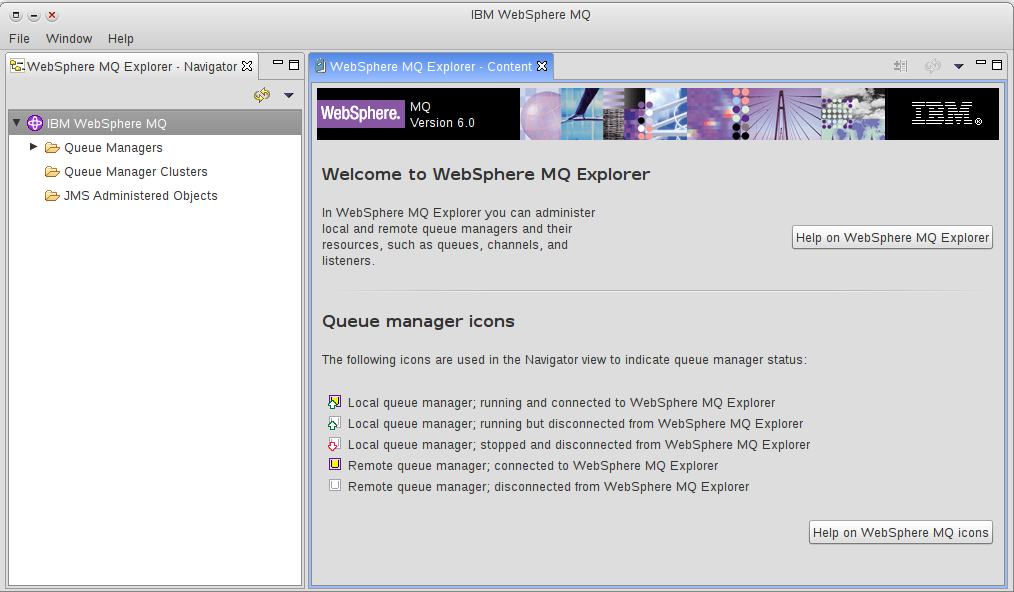1014x592 pixels.
Task: Open the Content view menu dropdown arrow
Action: pyautogui.click(x=959, y=67)
